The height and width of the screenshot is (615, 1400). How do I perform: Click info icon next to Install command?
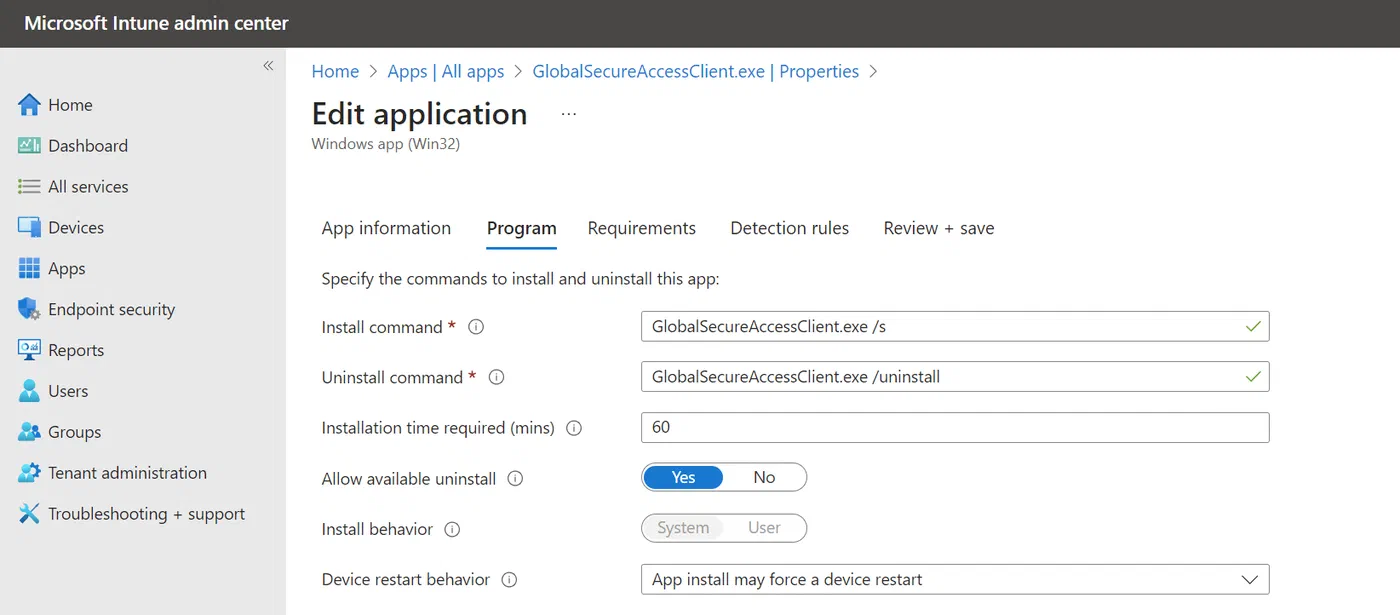point(476,327)
